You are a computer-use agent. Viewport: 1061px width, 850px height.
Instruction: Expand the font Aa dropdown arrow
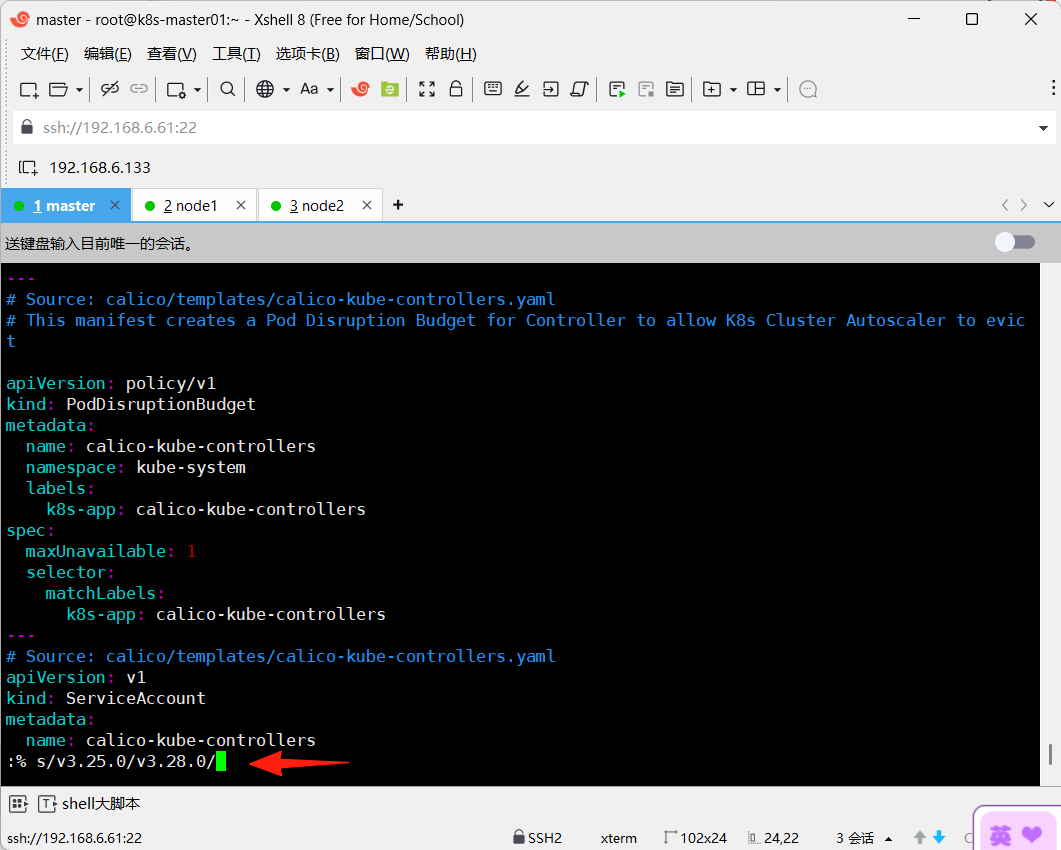coord(330,89)
